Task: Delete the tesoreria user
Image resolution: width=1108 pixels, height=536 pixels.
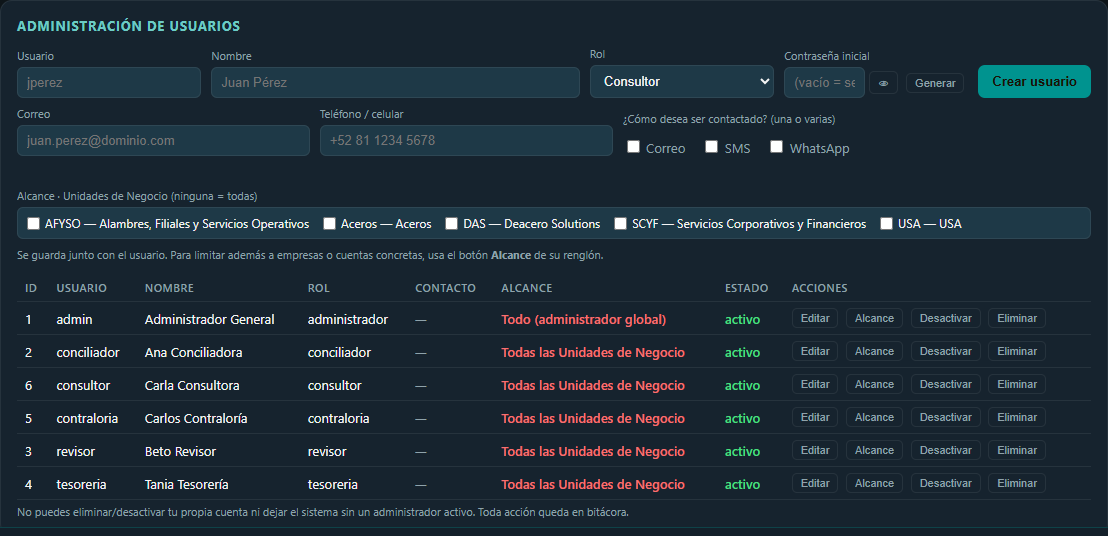Action: (x=1017, y=483)
